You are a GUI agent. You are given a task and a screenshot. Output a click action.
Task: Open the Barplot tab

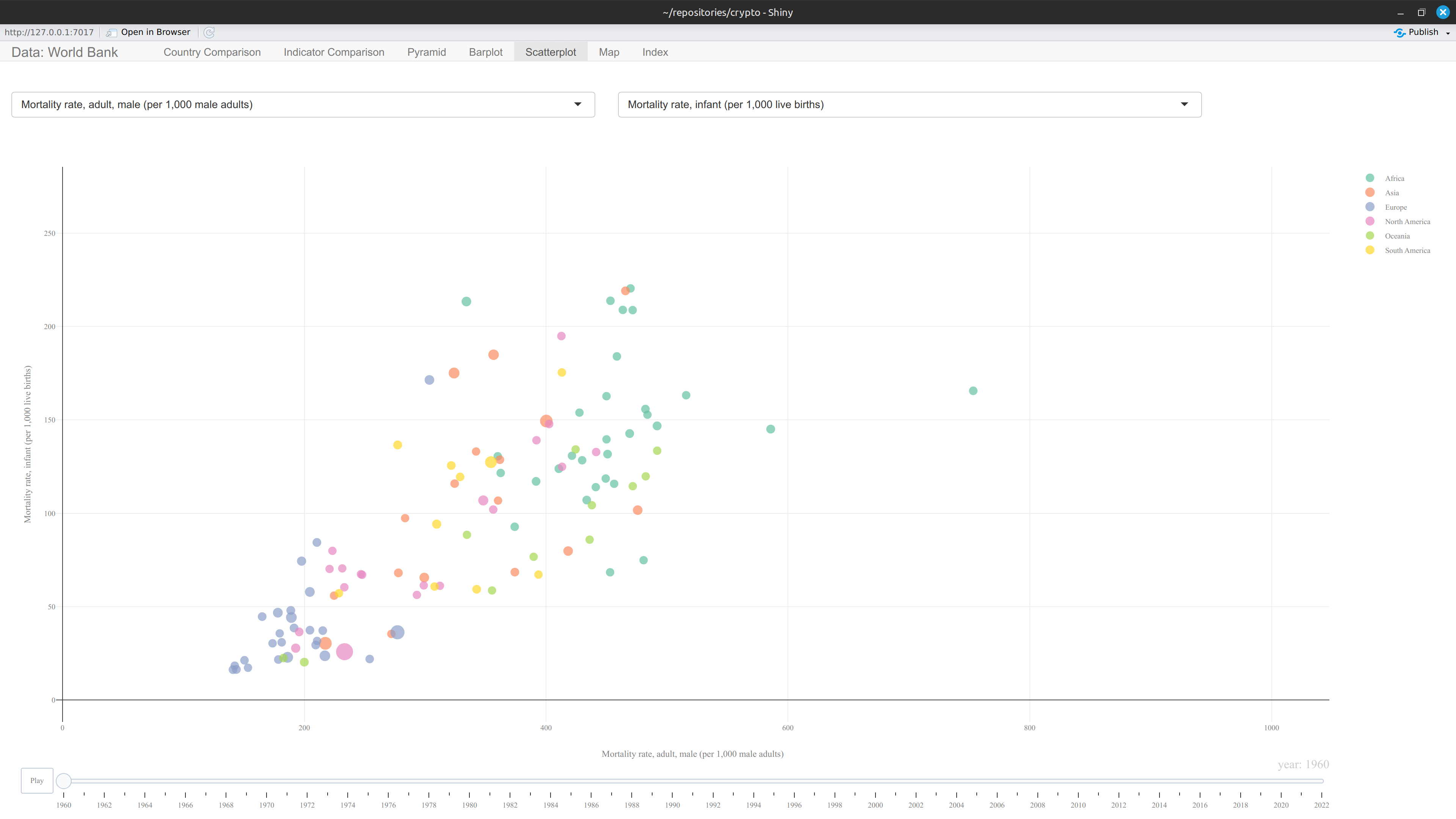(x=485, y=52)
